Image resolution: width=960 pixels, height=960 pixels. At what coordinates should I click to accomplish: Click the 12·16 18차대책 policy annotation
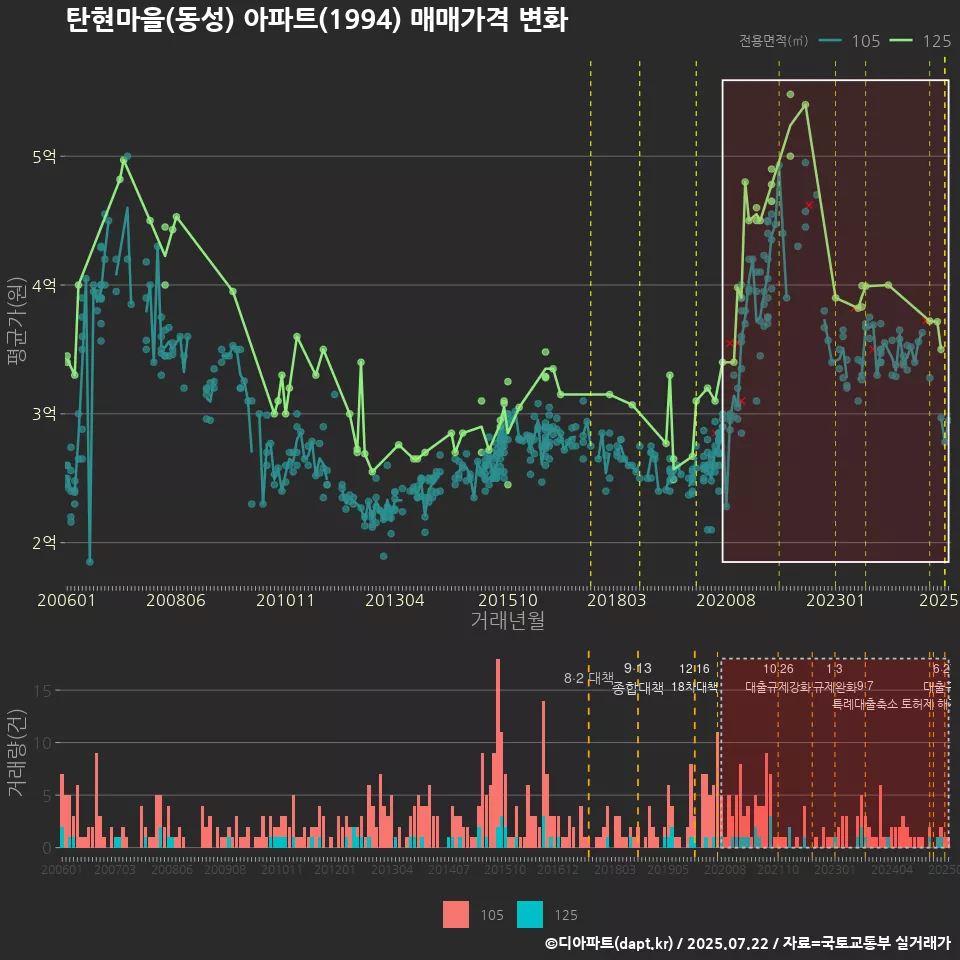point(694,678)
